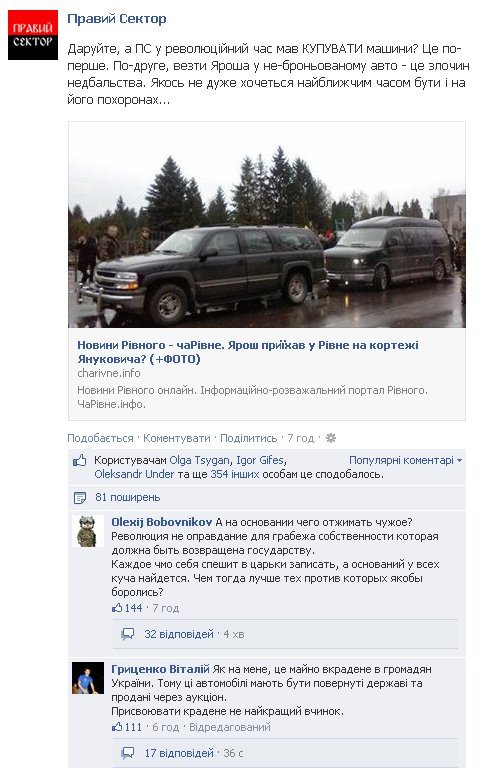Click the thumbs-up icon beside the likers list
498x768 pixels.
coord(79,460)
